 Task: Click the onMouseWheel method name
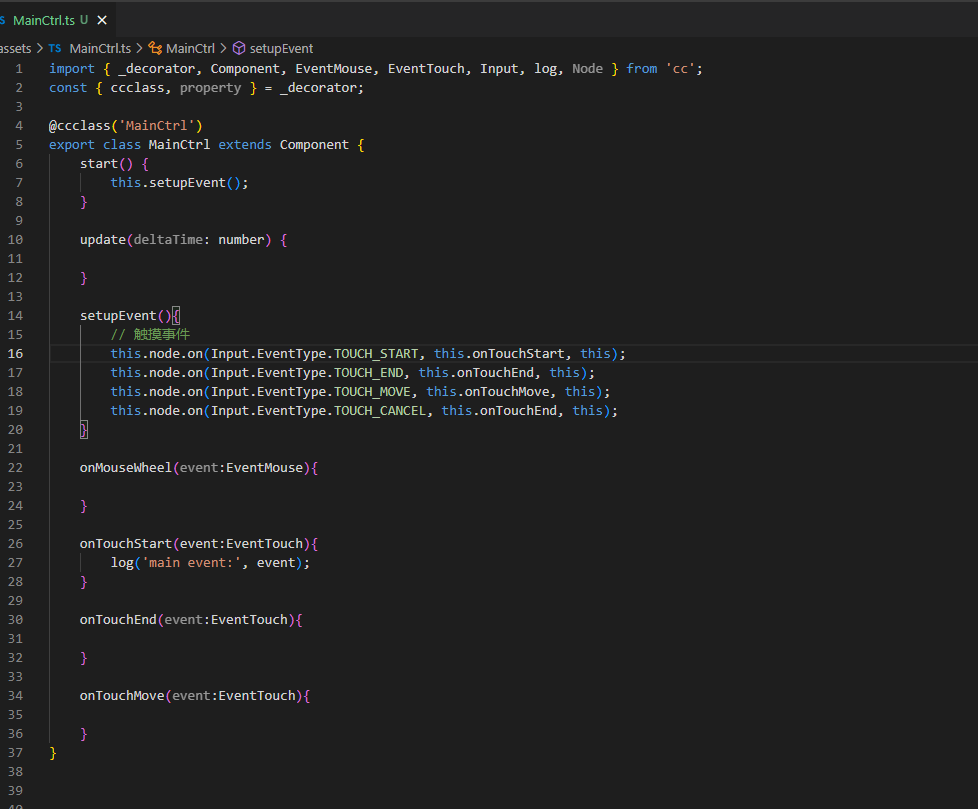(x=126, y=468)
